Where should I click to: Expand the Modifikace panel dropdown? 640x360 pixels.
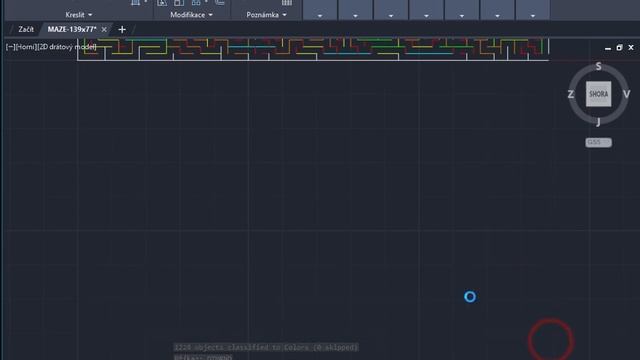[x=191, y=15]
